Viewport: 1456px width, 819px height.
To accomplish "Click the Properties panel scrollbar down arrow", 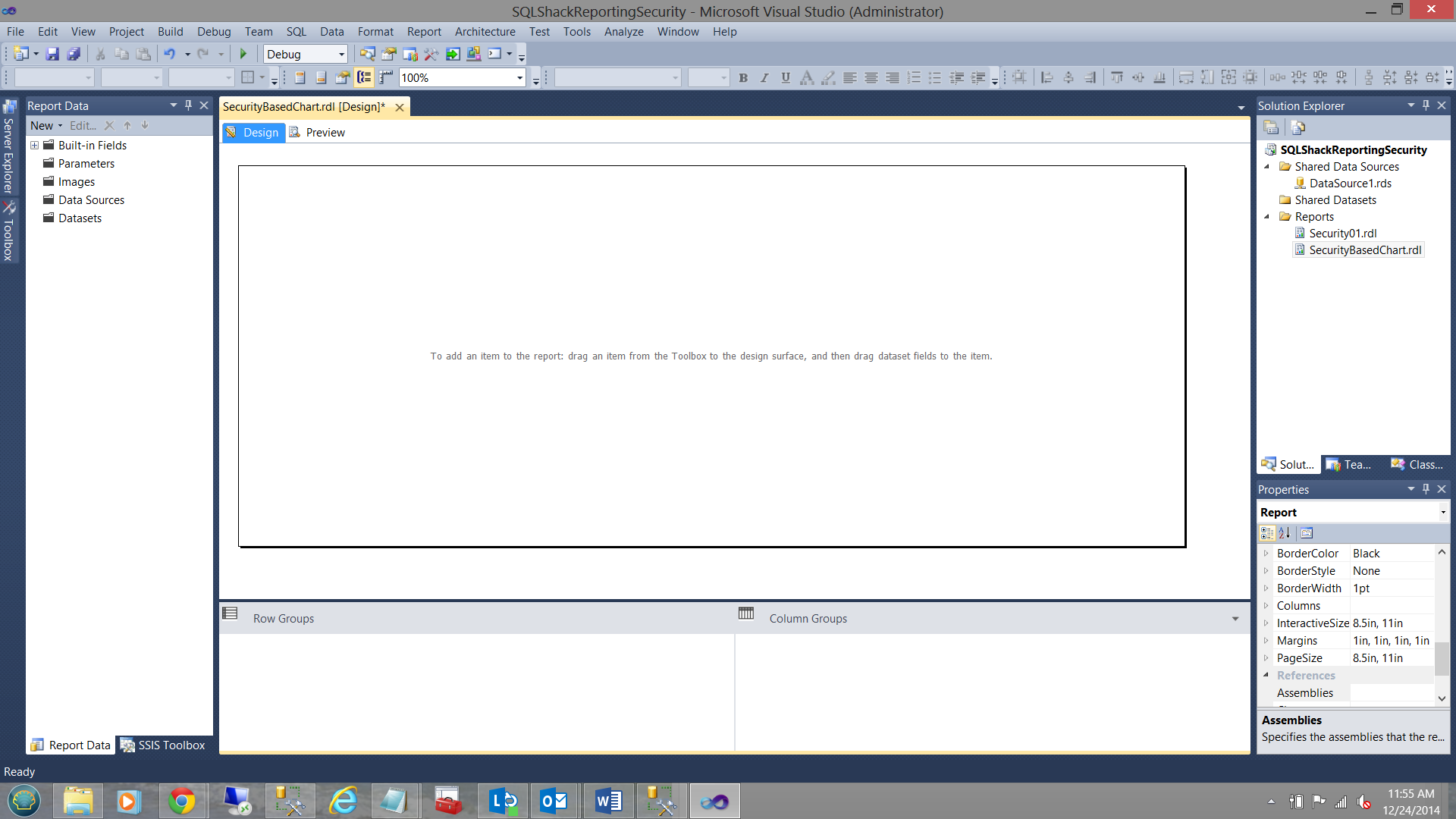I will [1442, 698].
